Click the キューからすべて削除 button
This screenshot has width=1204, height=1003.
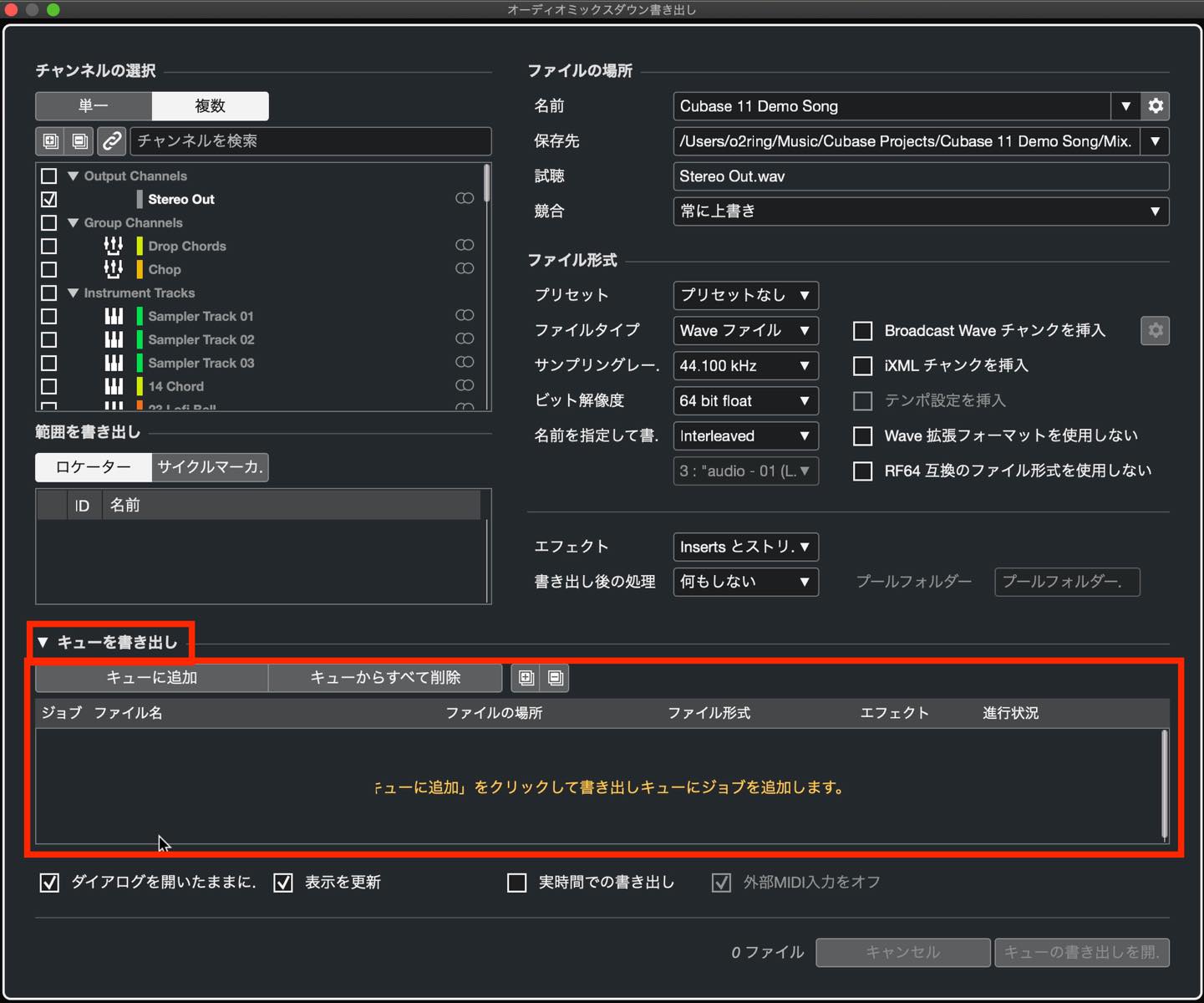(x=385, y=678)
